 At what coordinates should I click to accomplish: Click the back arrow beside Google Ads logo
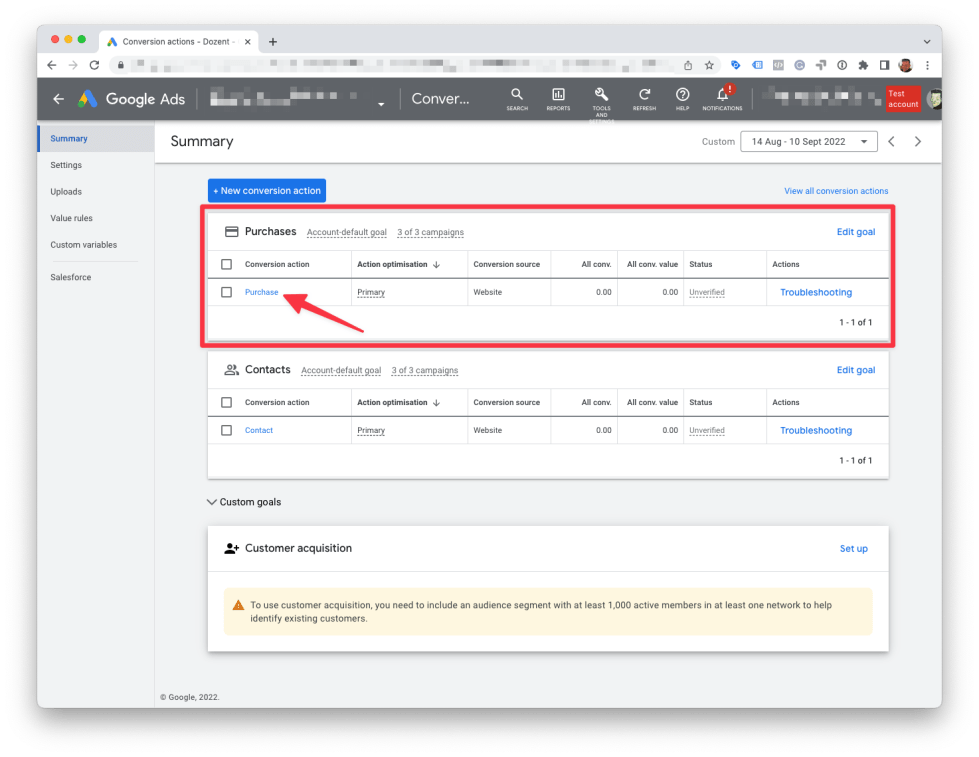pos(58,99)
